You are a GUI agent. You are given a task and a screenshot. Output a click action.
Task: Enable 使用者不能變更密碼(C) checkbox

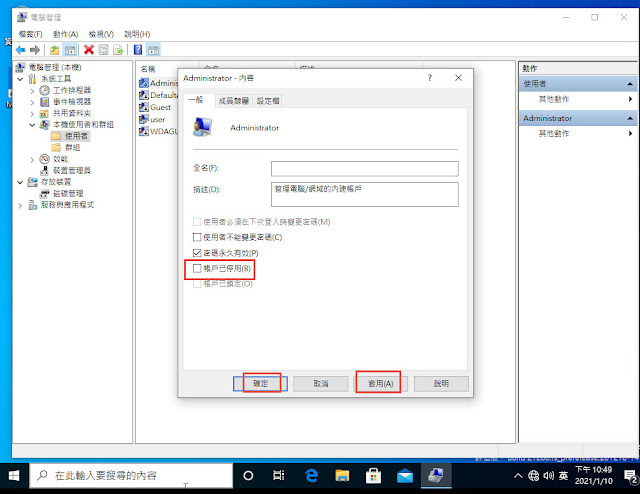pos(197,237)
